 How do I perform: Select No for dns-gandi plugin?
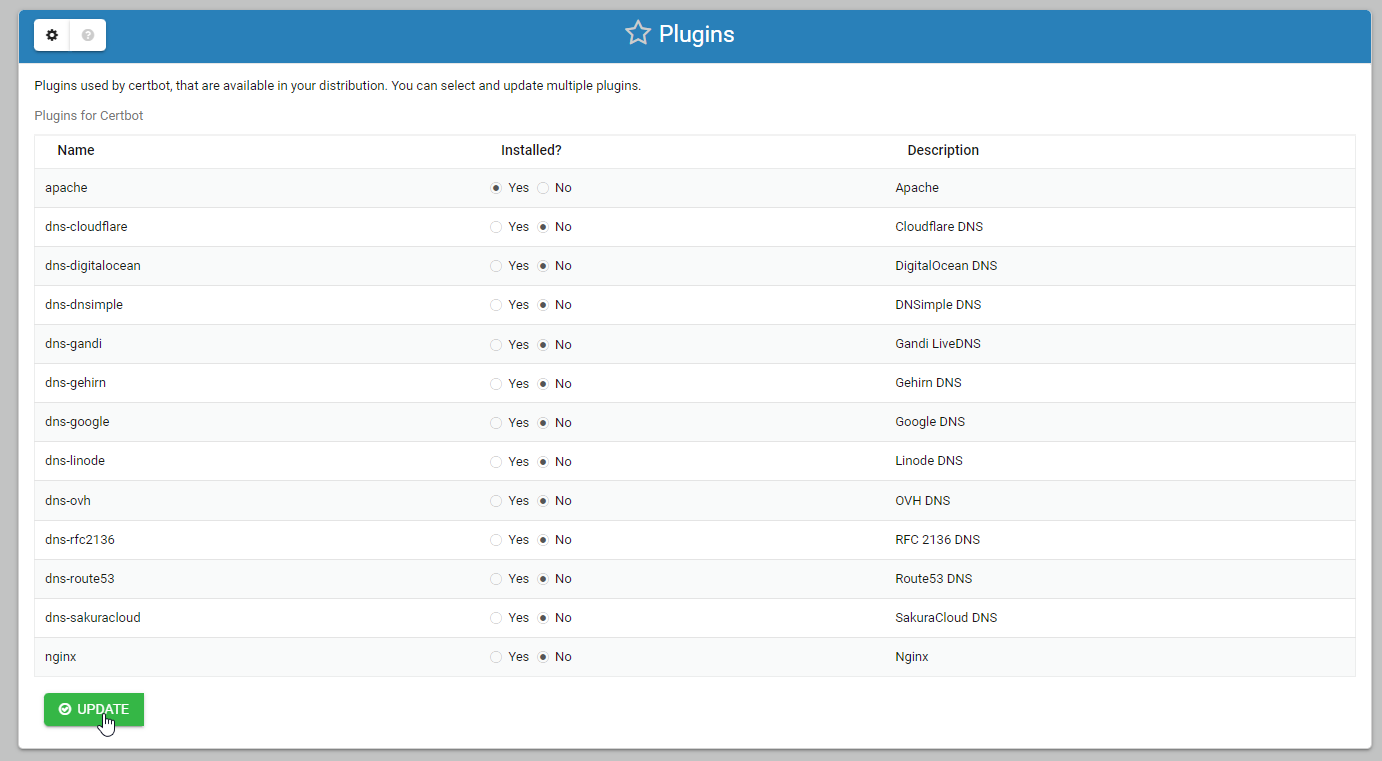[x=543, y=345]
